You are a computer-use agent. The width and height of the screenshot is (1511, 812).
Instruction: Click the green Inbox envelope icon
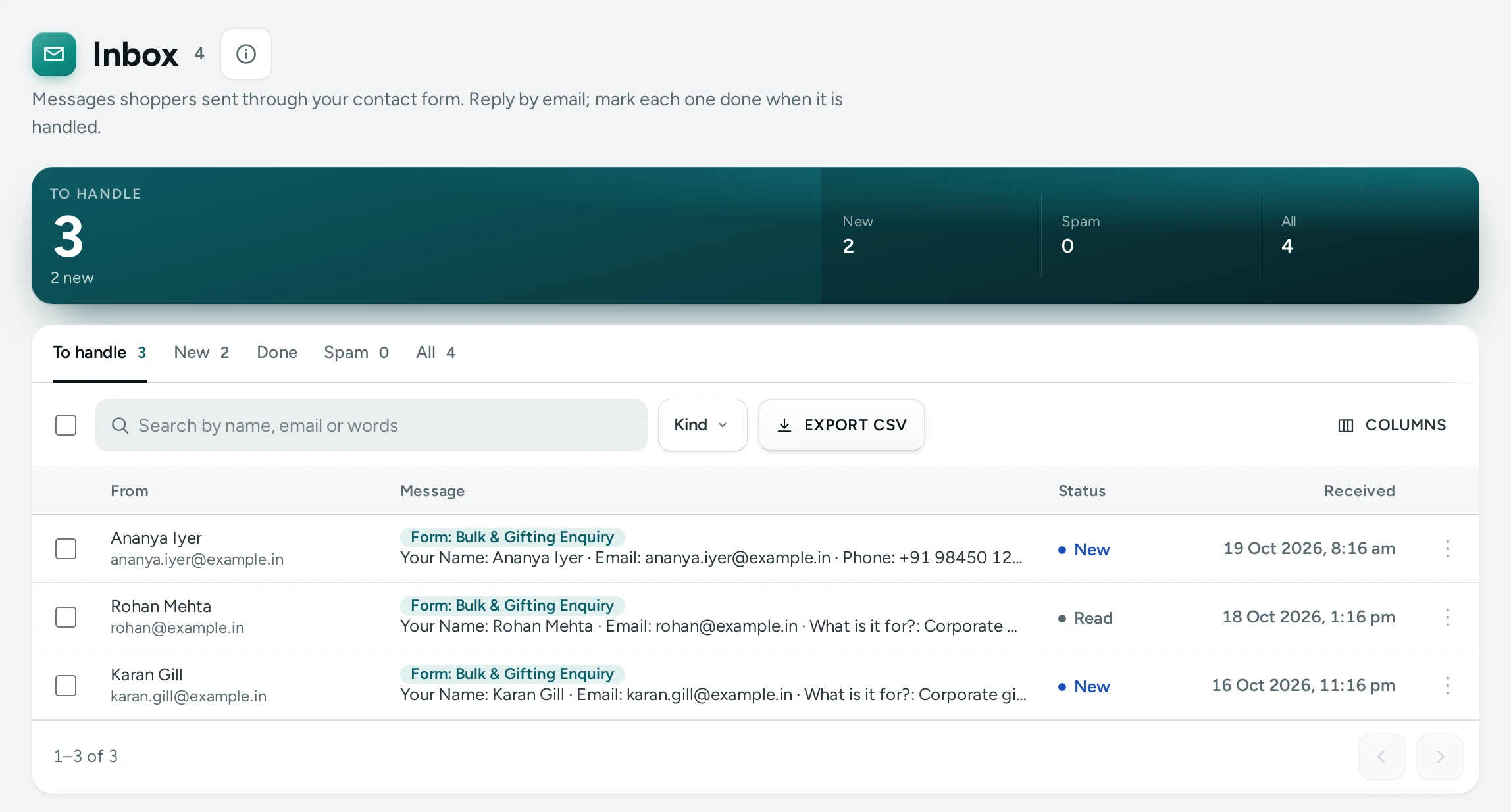tap(54, 54)
